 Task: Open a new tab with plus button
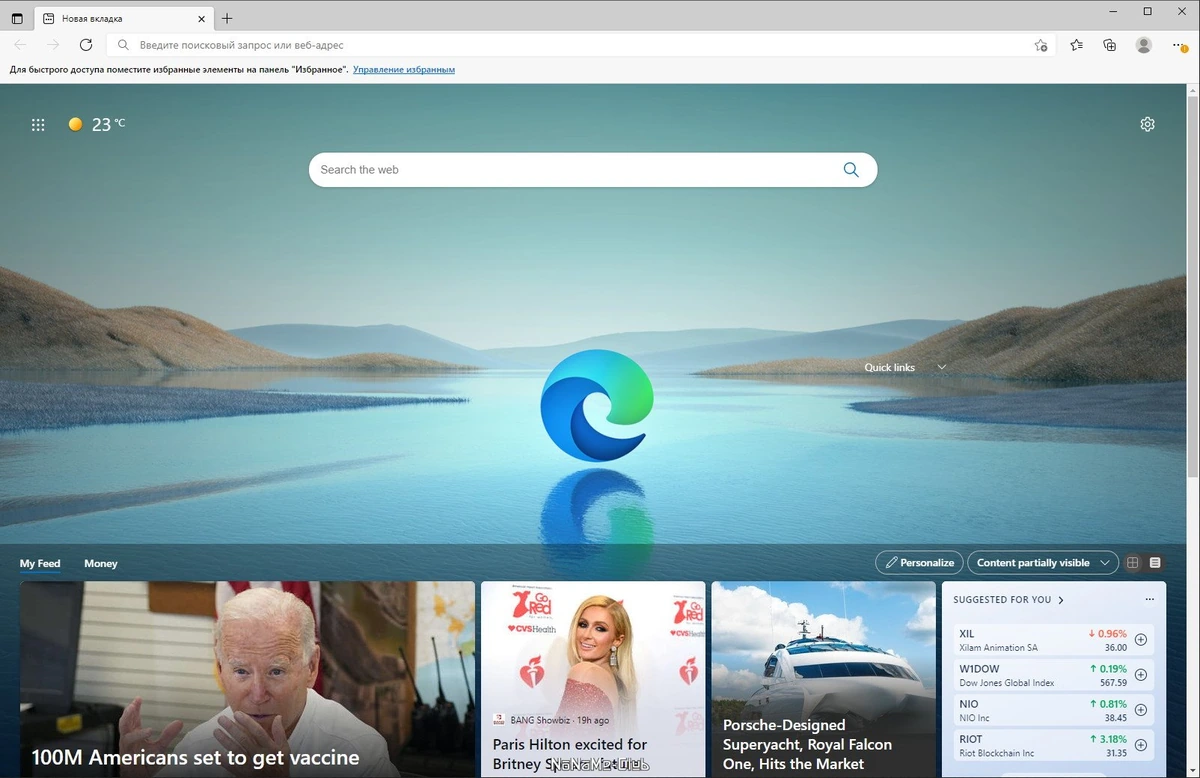pos(227,18)
